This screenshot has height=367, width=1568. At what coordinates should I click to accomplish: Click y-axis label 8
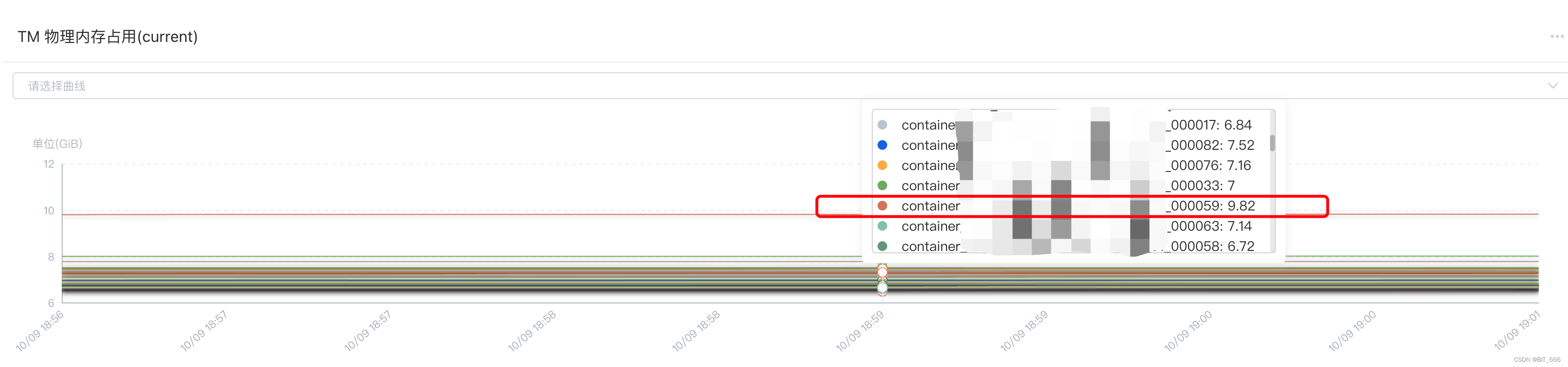tap(51, 257)
